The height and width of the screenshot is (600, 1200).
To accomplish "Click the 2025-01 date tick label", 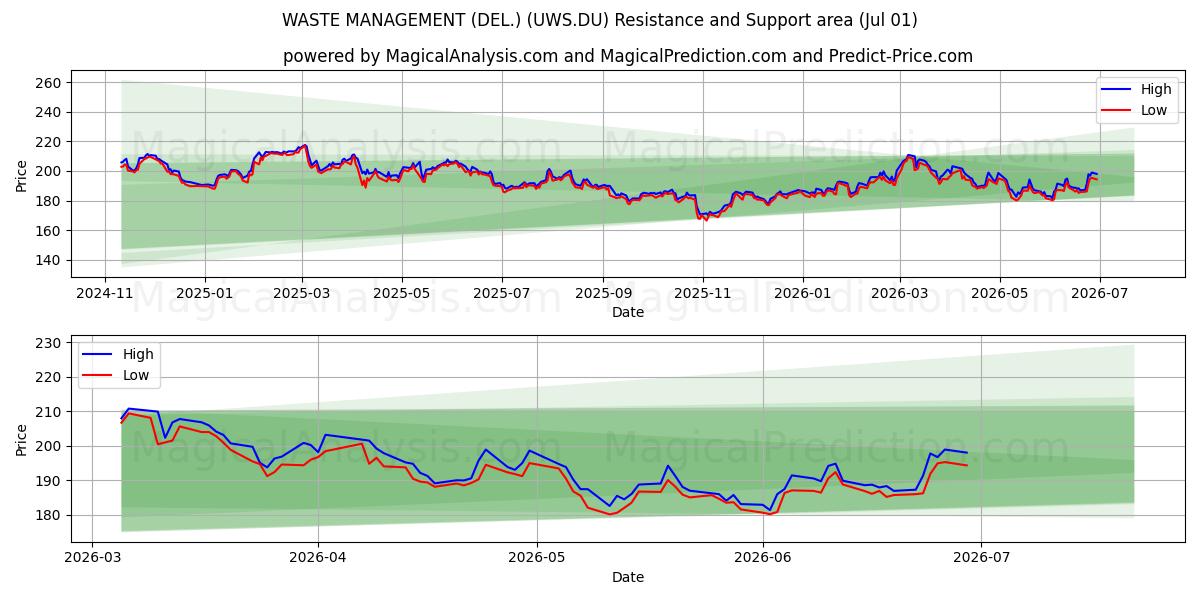I will [x=205, y=294].
